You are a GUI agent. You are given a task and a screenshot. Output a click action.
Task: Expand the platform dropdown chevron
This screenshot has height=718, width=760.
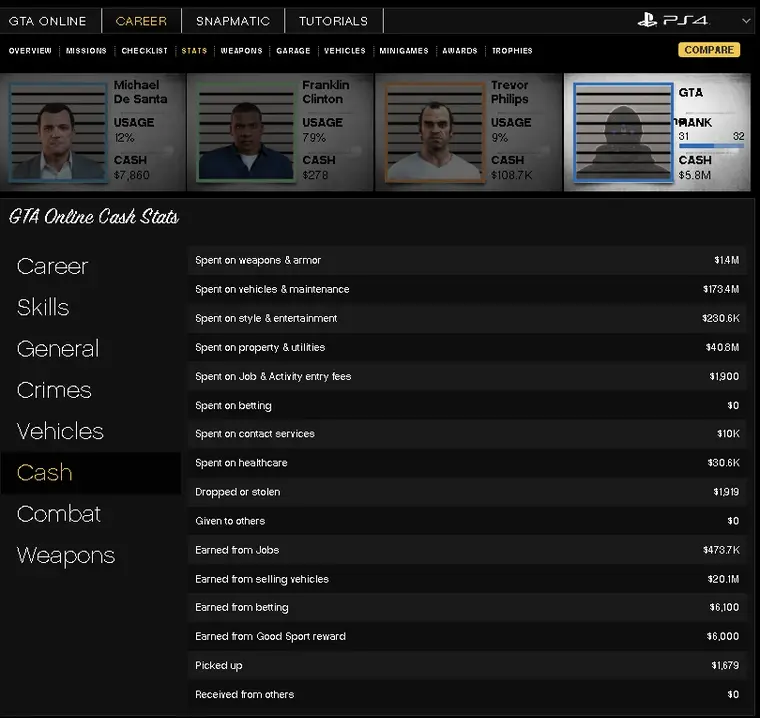(x=746, y=21)
